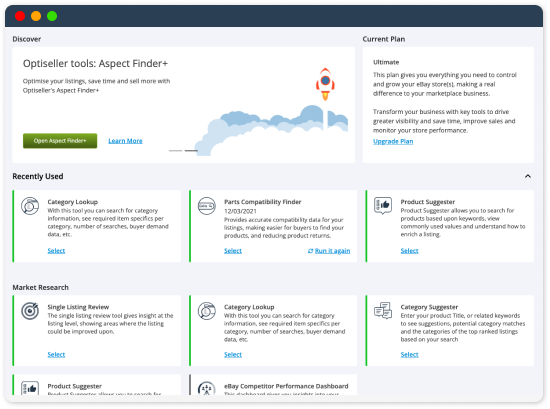The width and height of the screenshot is (550, 409).
Task: Click the Optiseller tools: Aspect Finder+ heading
Action: pyautogui.click(x=95, y=63)
